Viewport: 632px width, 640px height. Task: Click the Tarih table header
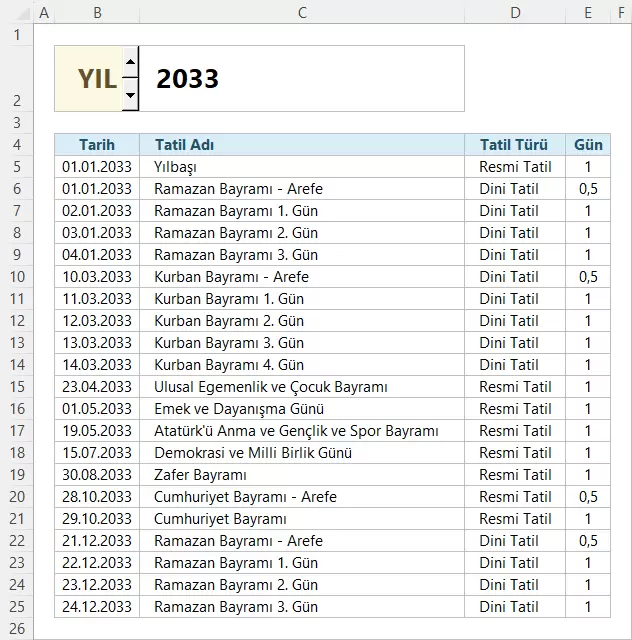click(97, 144)
